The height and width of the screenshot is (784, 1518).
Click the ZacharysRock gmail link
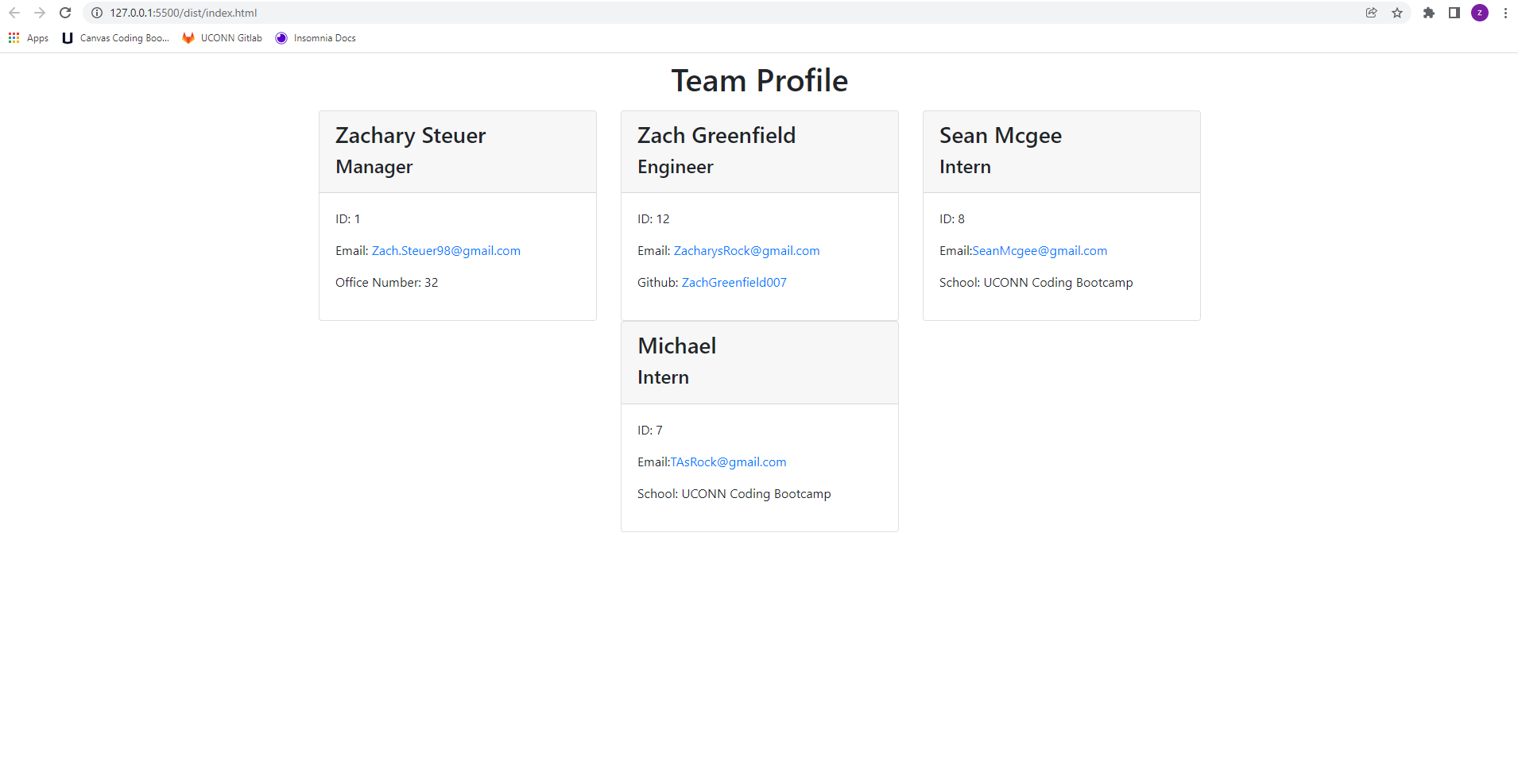746,250
